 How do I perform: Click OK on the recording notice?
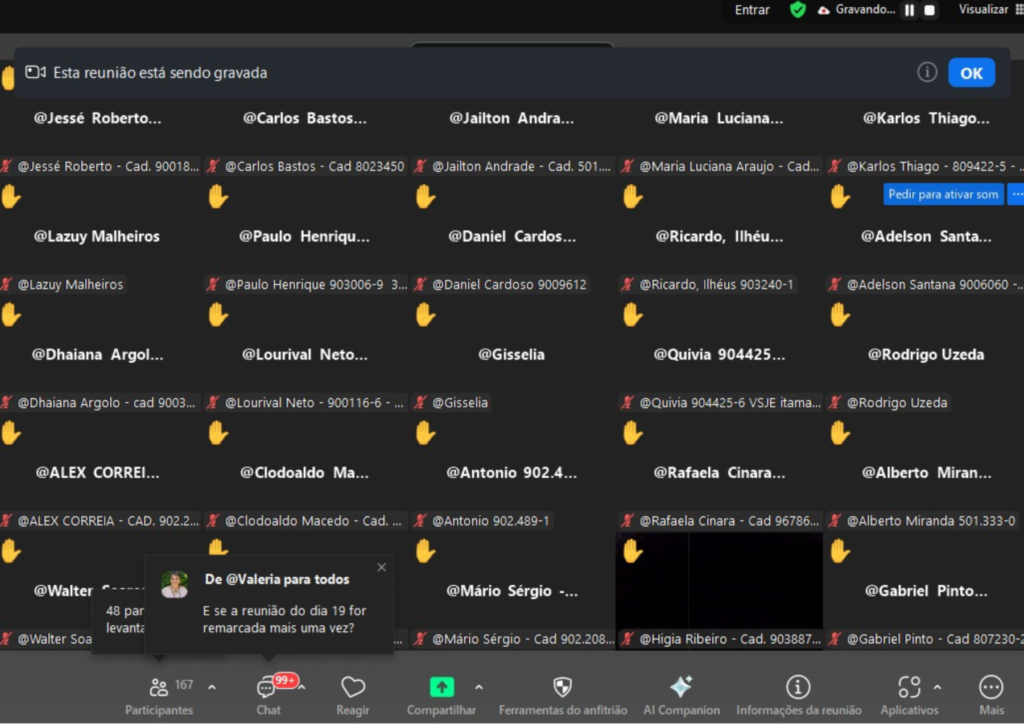971,73
